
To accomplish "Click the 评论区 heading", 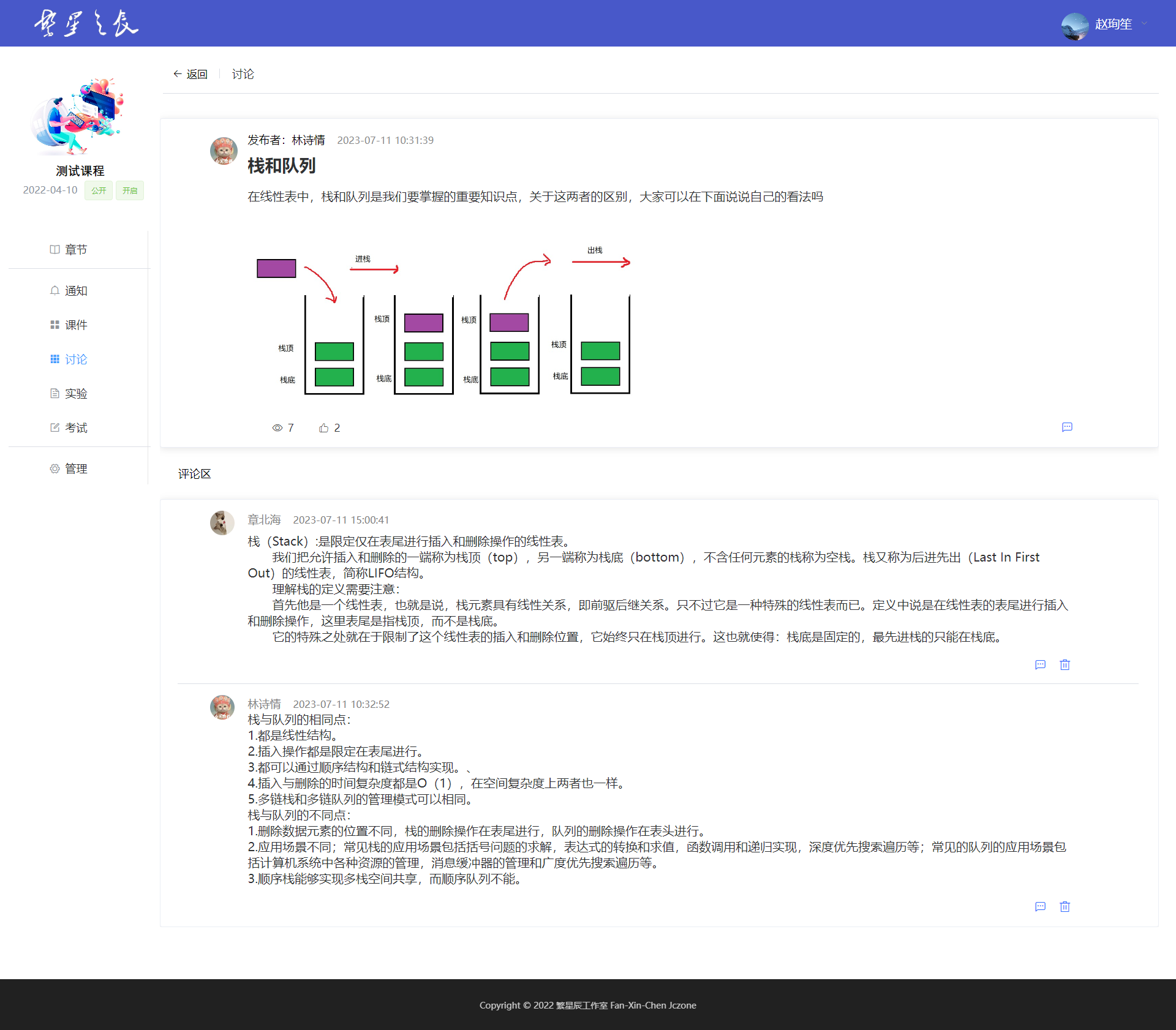I will tap(195, 474).
